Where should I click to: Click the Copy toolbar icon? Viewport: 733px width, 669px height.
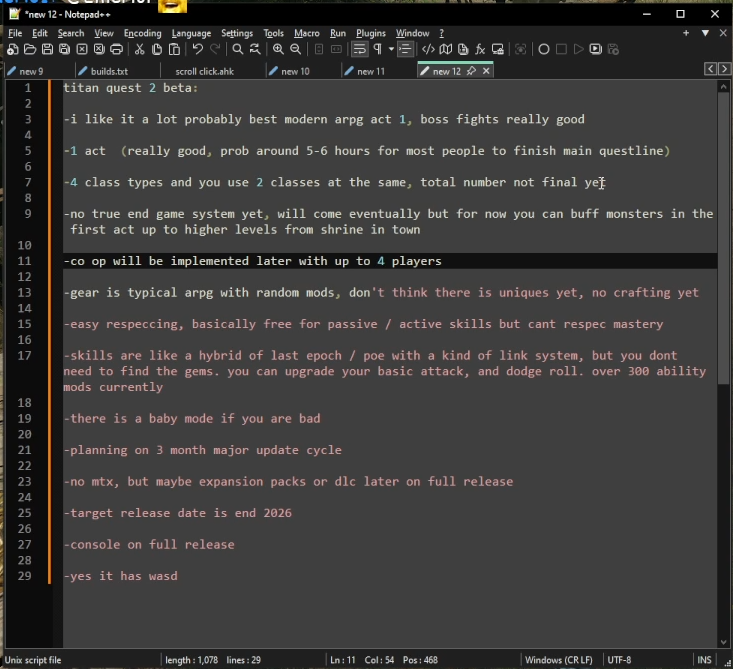157,49
